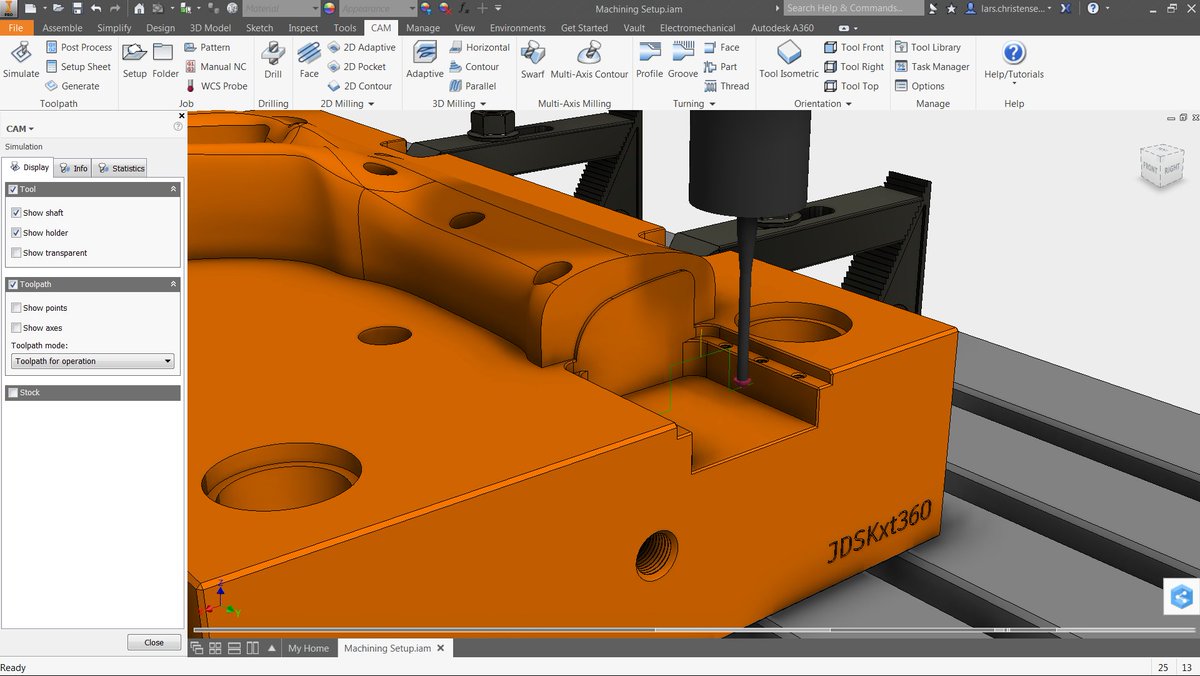Select the Drill operation
Screen dimensions: 1200x676
click(273, 60)
